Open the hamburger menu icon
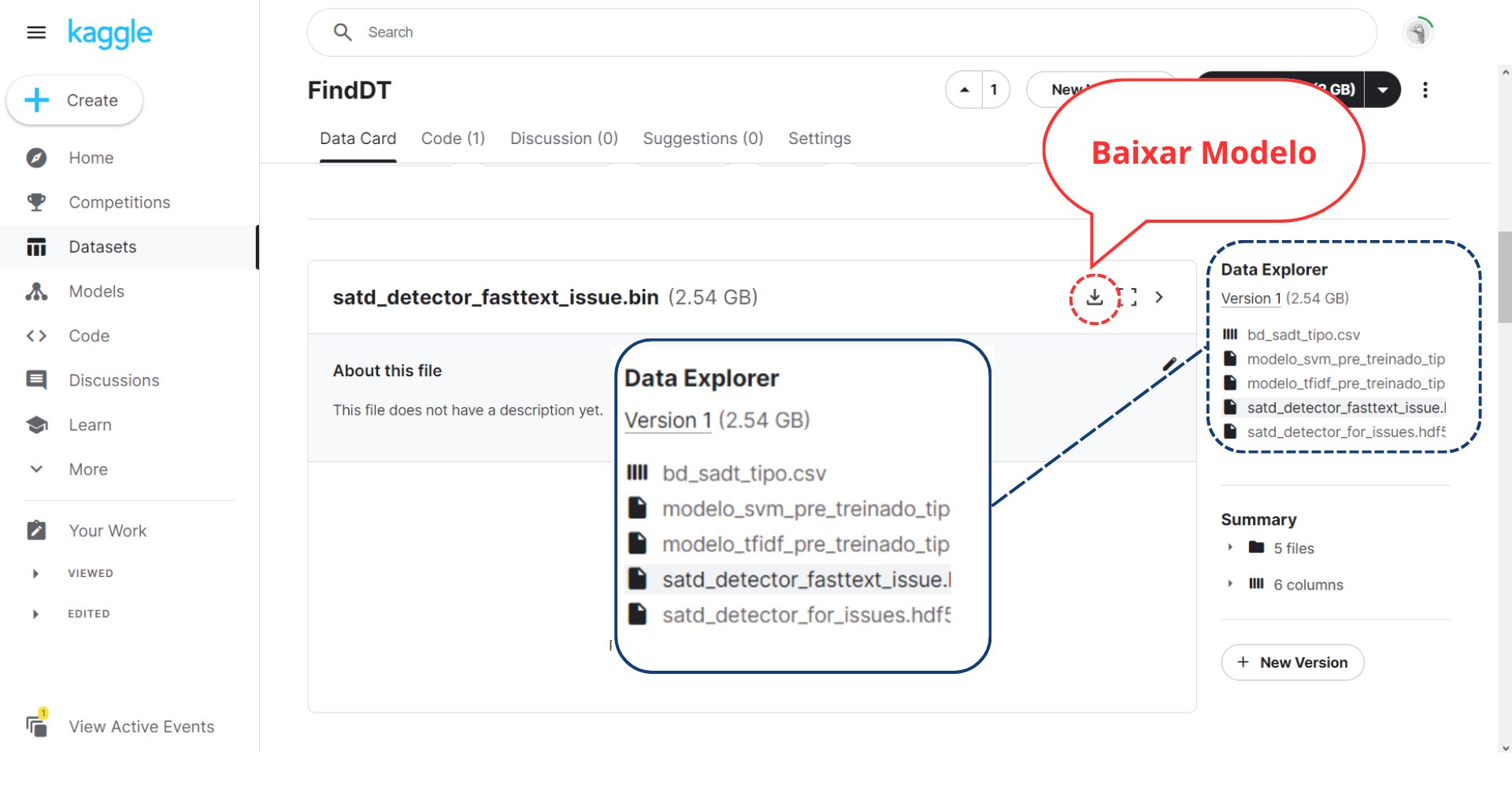1512x803 pixels. pos(36,32)
